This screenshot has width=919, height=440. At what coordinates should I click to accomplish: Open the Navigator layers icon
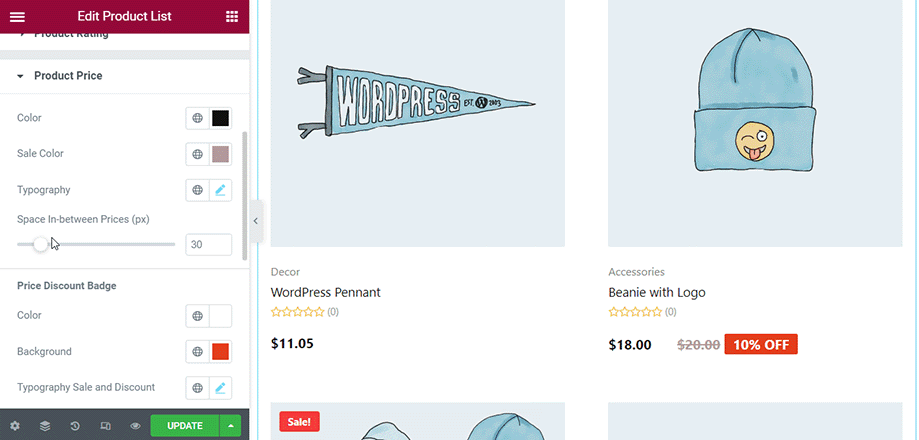[45, 426]
